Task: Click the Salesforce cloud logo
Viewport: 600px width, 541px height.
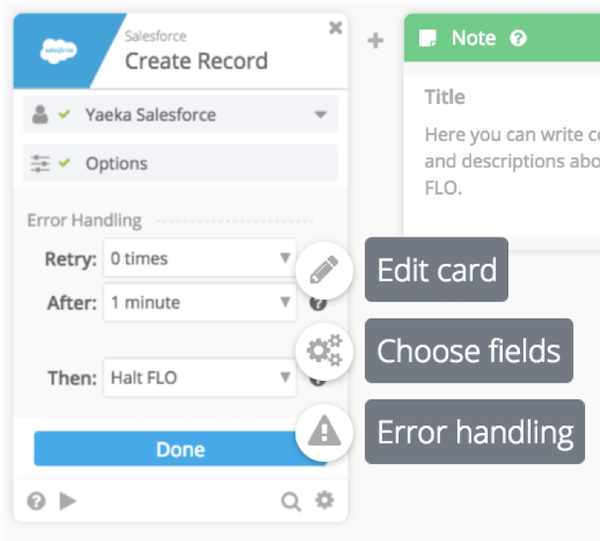Action: pos(58,51)
